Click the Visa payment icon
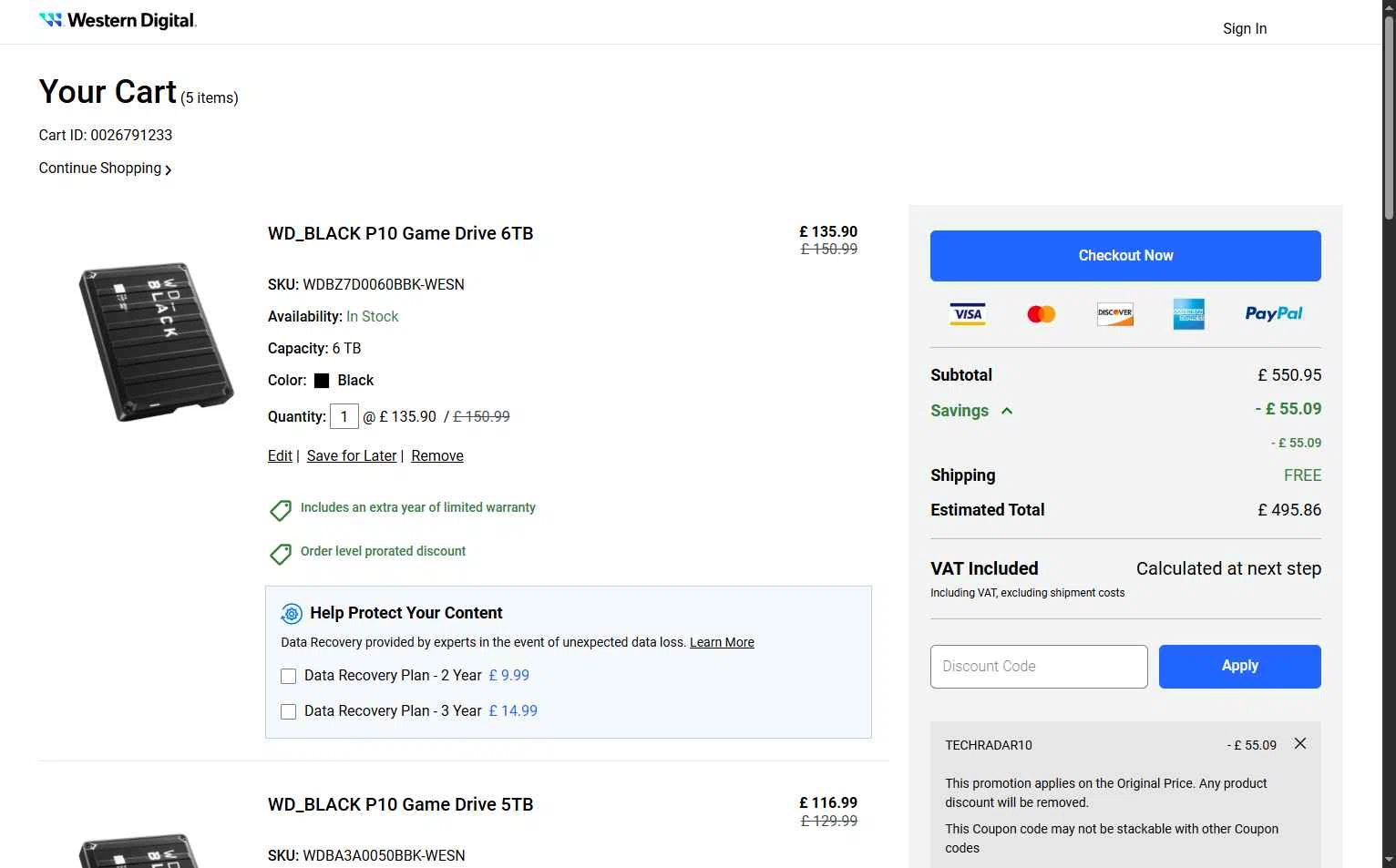Viewport: 1396px width, 868px height. click(x=968, y=314)
